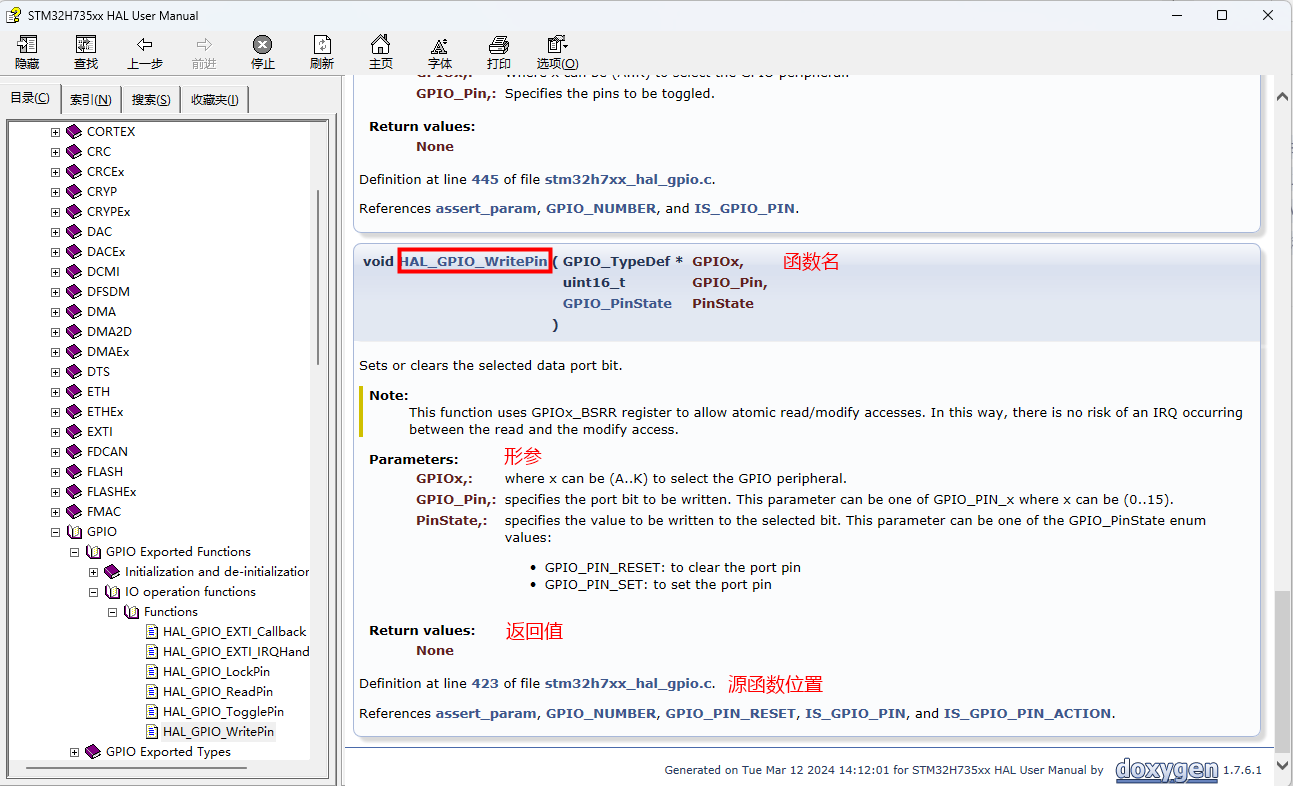Expand the DAC tree node
This screenshot has width=1293, height=786.
(55, 232)
